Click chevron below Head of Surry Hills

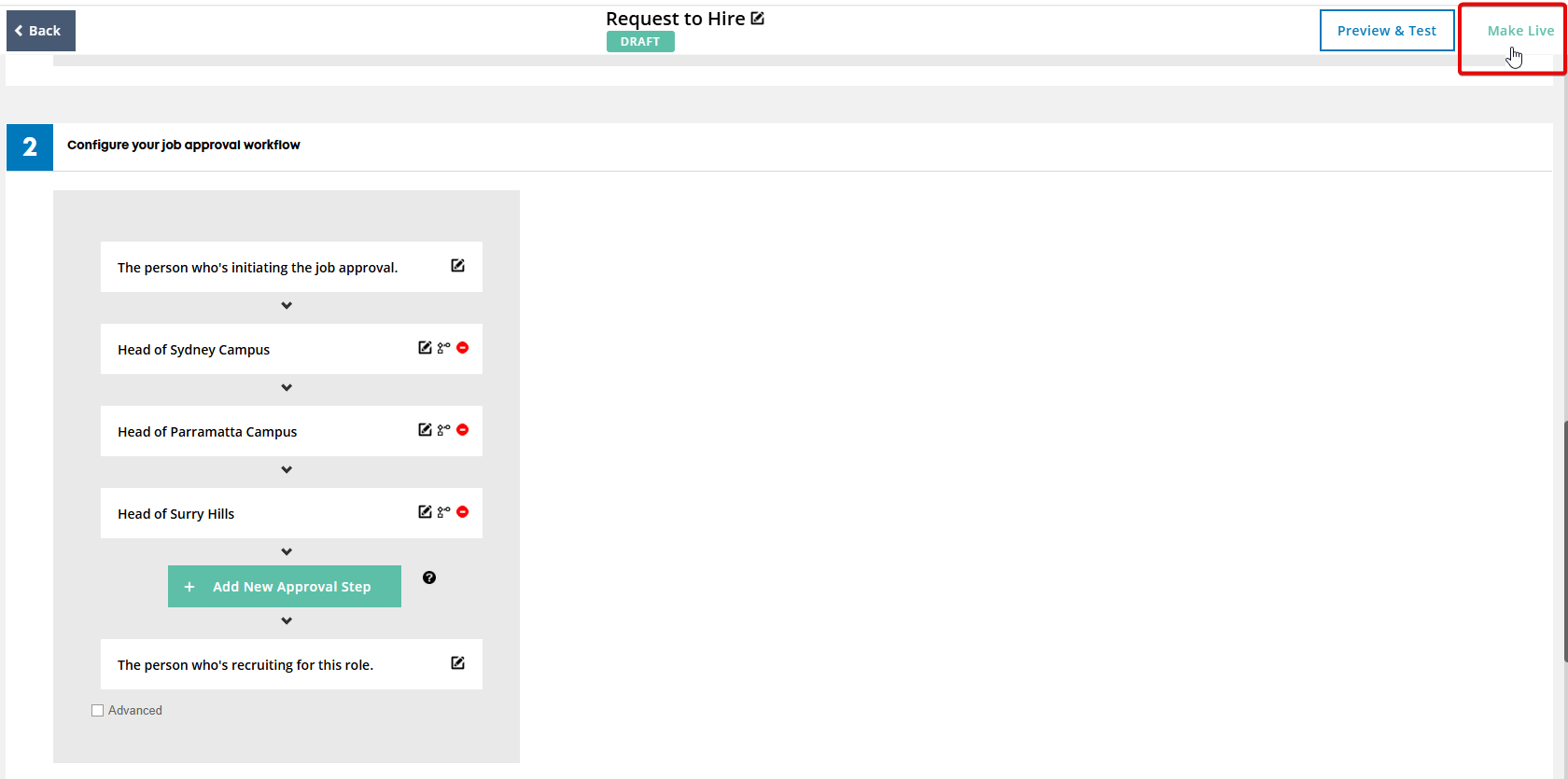coord(287,552)
